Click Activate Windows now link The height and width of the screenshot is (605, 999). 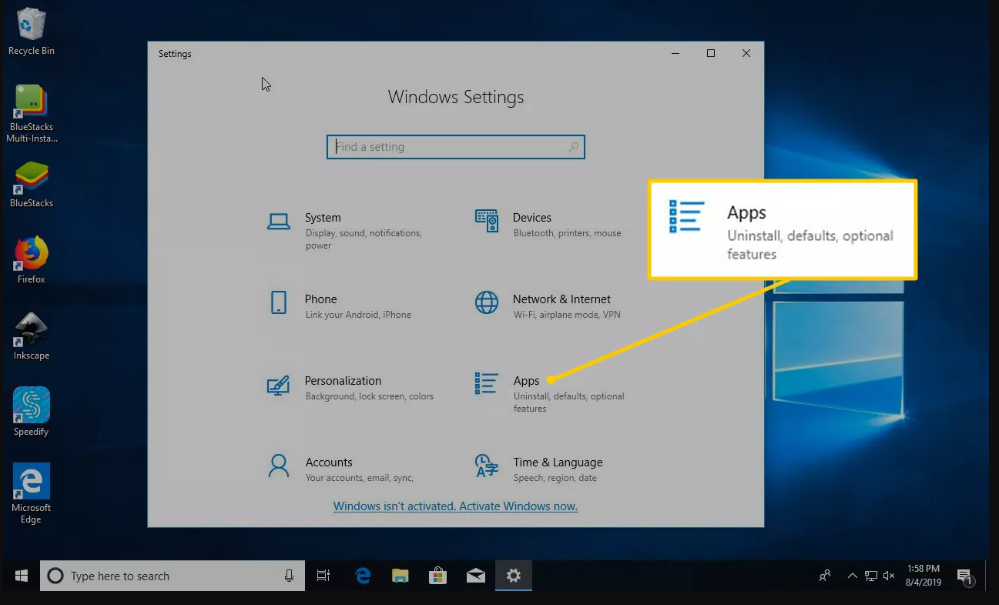(518, 506)
